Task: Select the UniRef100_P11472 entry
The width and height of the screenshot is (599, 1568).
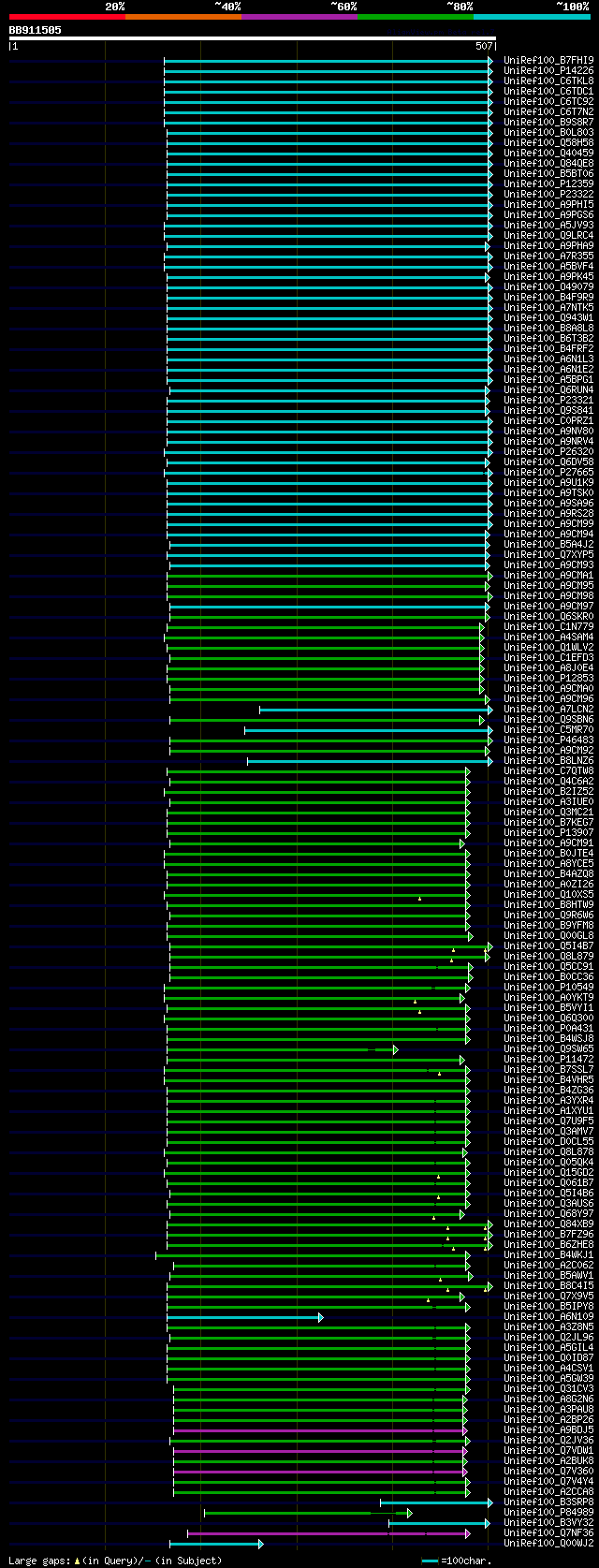Action: pos(548,1059)
